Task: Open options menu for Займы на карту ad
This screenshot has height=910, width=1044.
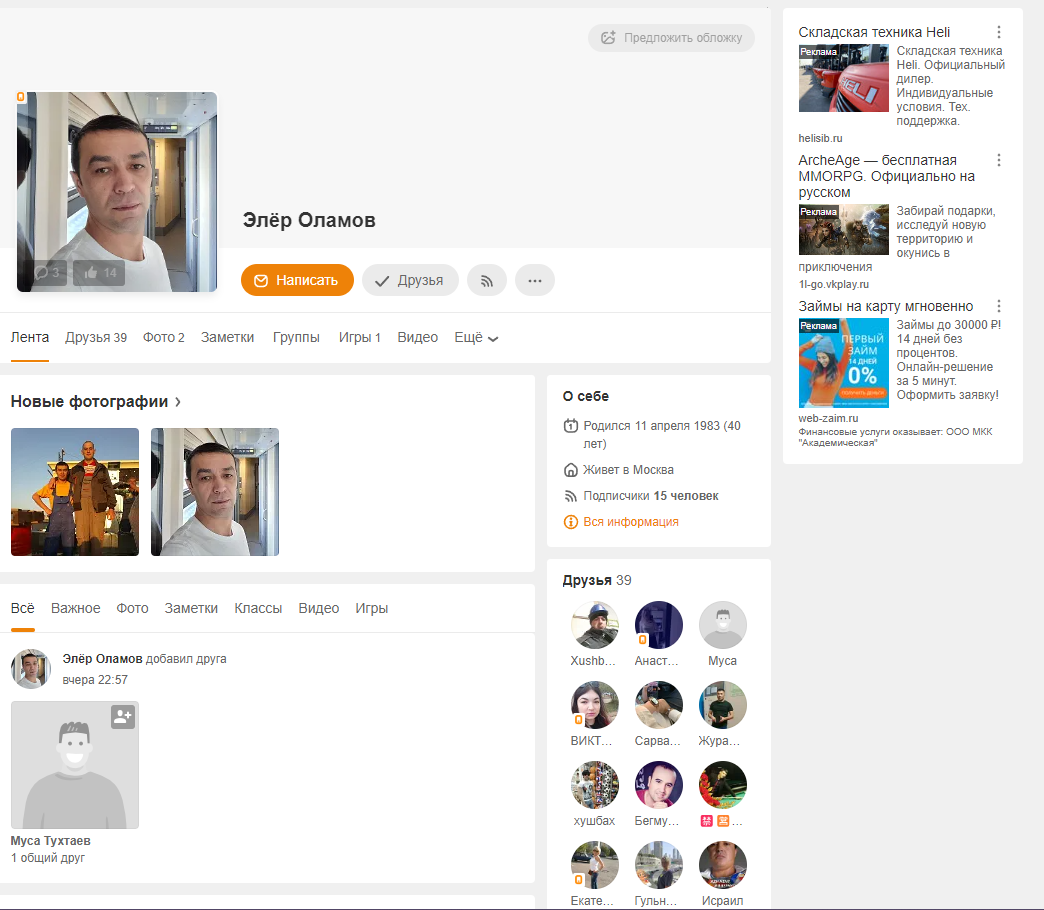Action: 998,306
